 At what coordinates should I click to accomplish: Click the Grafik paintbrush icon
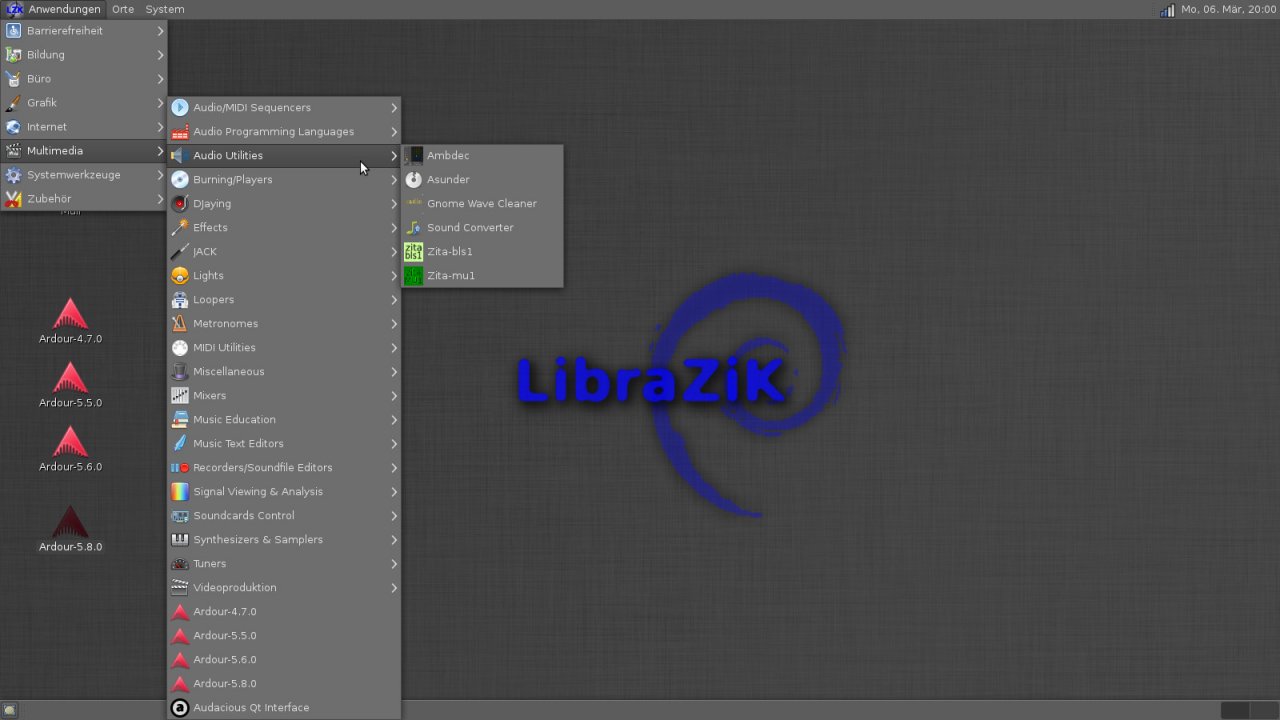(13, 103)
